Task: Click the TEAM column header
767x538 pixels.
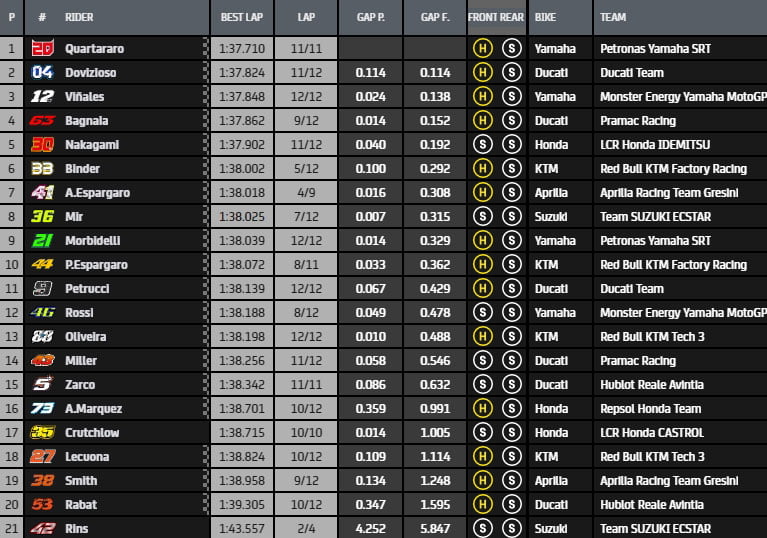Action: [613, 17]
